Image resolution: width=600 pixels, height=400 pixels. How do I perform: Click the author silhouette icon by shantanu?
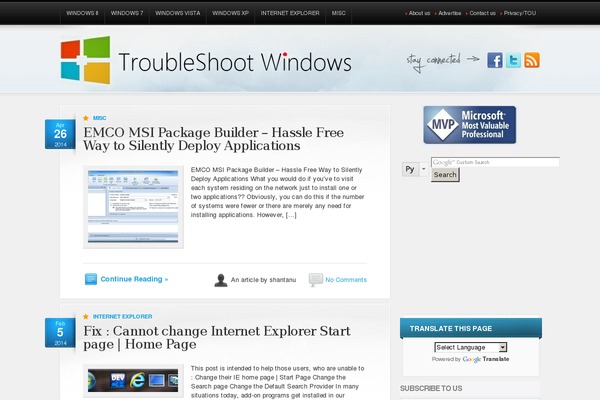click(x=221, y=280)
